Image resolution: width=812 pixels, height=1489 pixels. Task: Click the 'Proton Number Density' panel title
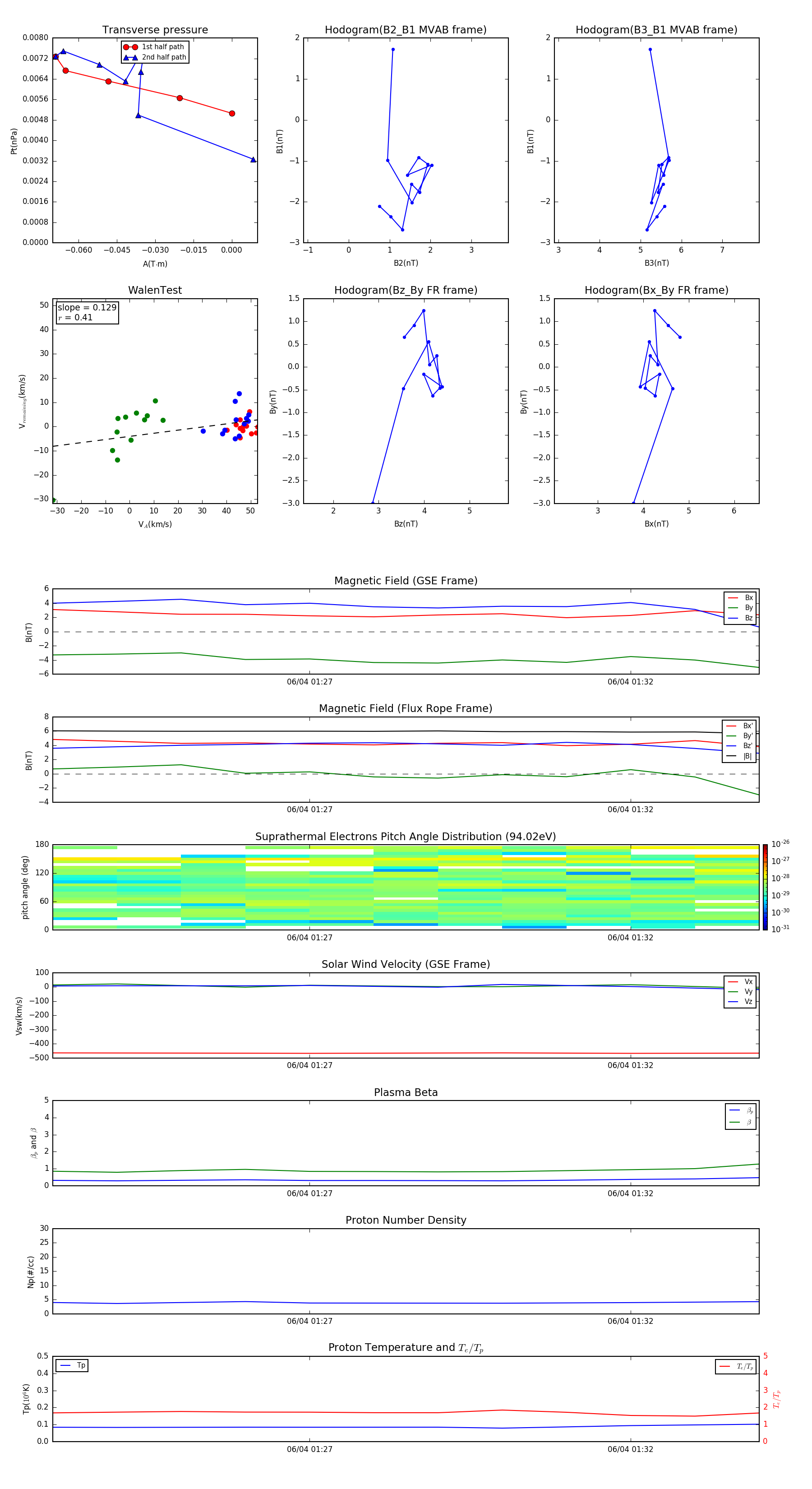click(x=406, y=1220)
